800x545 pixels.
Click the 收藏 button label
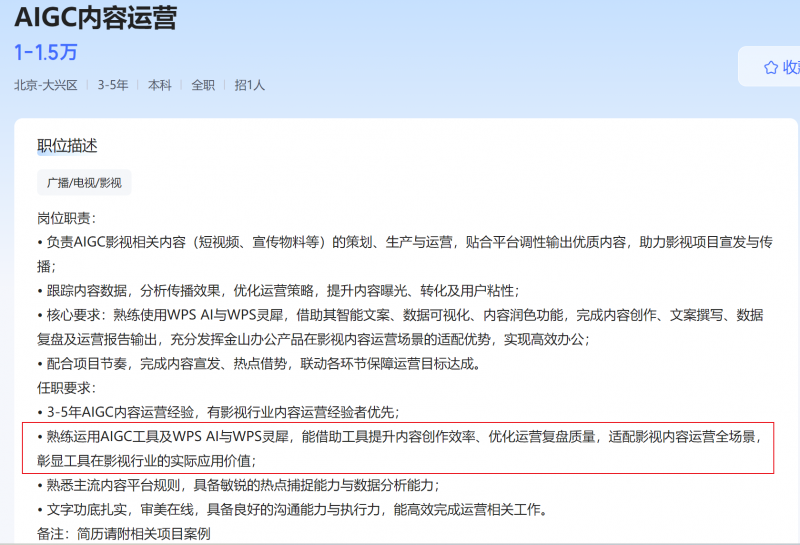pyautogui.click(x=790, y=67)
